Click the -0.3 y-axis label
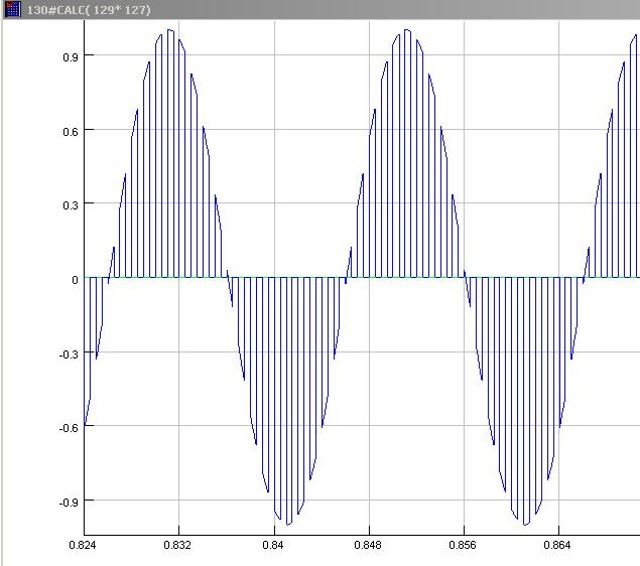 tap(69, 354)
